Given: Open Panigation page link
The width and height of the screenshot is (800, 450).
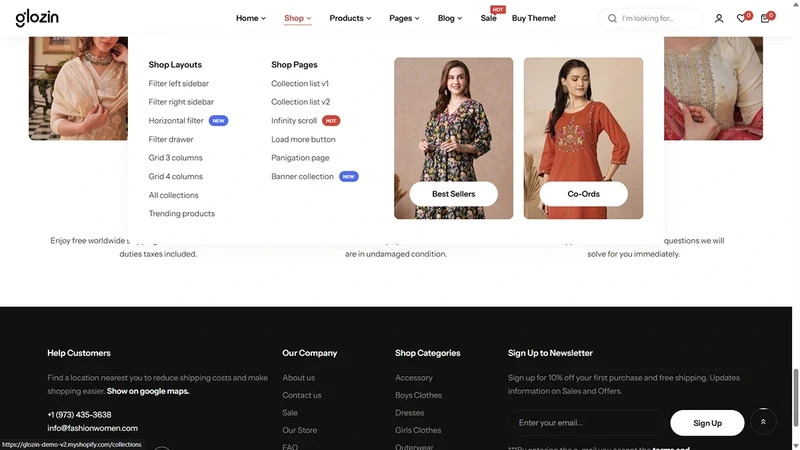Looking at the screenshot, I should point(300,158).
